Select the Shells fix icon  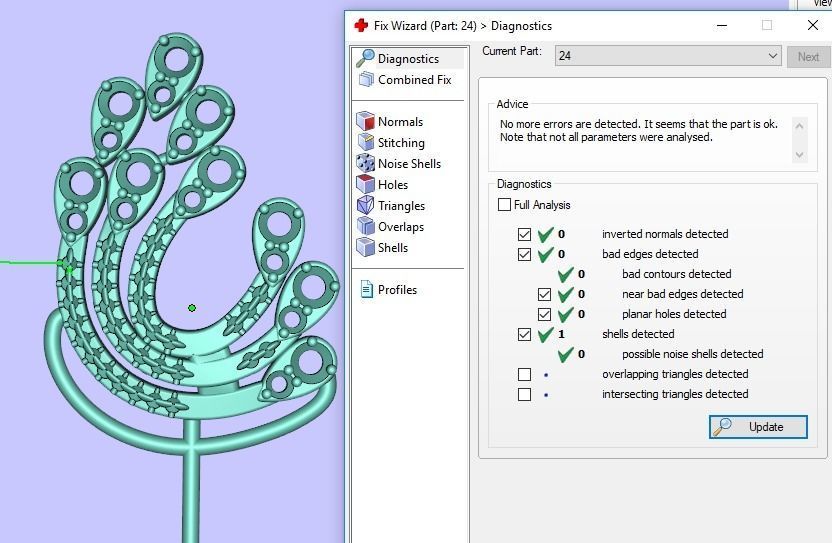[366, 247]
